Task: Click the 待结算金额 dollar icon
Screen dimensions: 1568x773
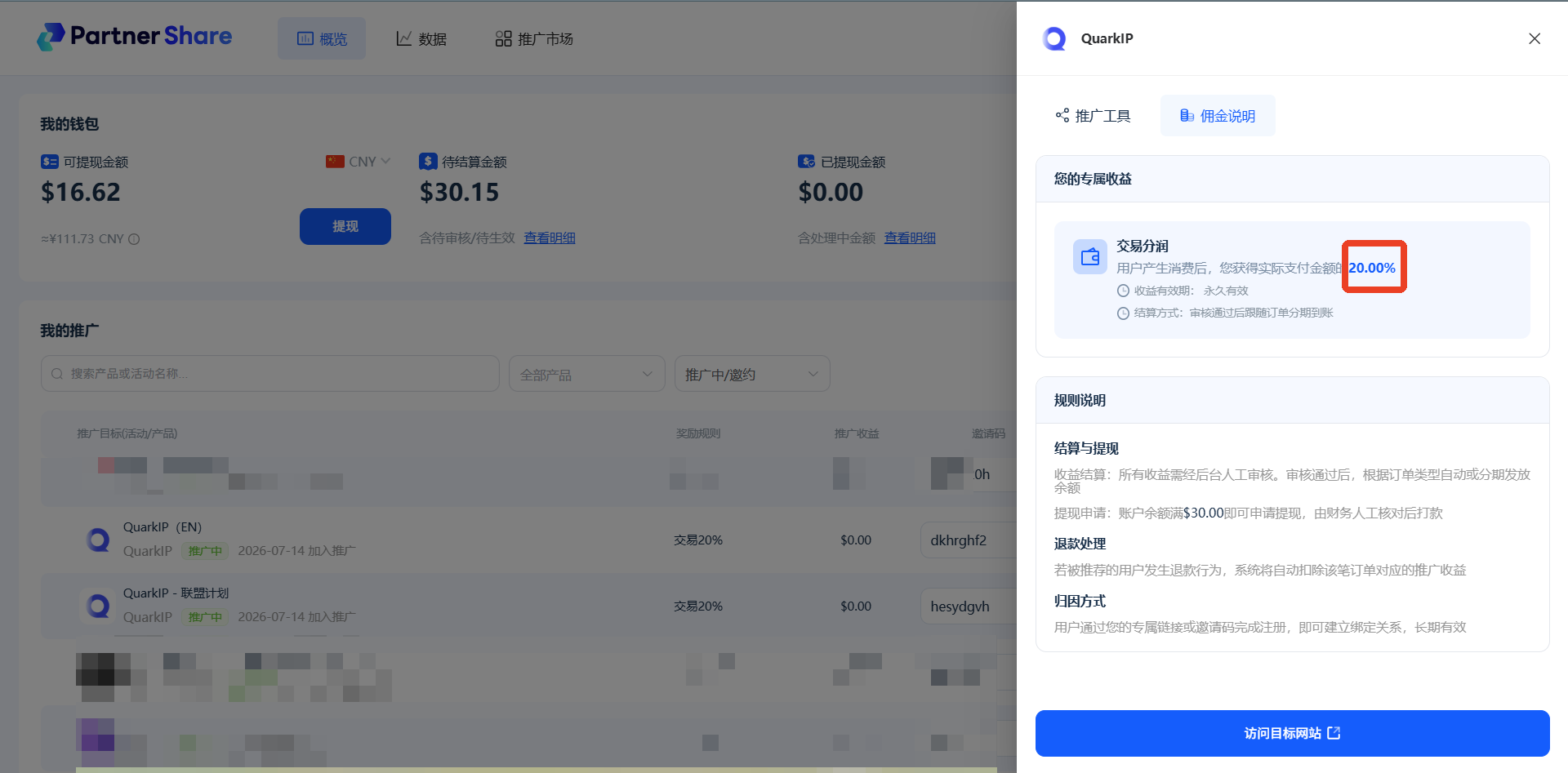Action: tap(428, 162)
